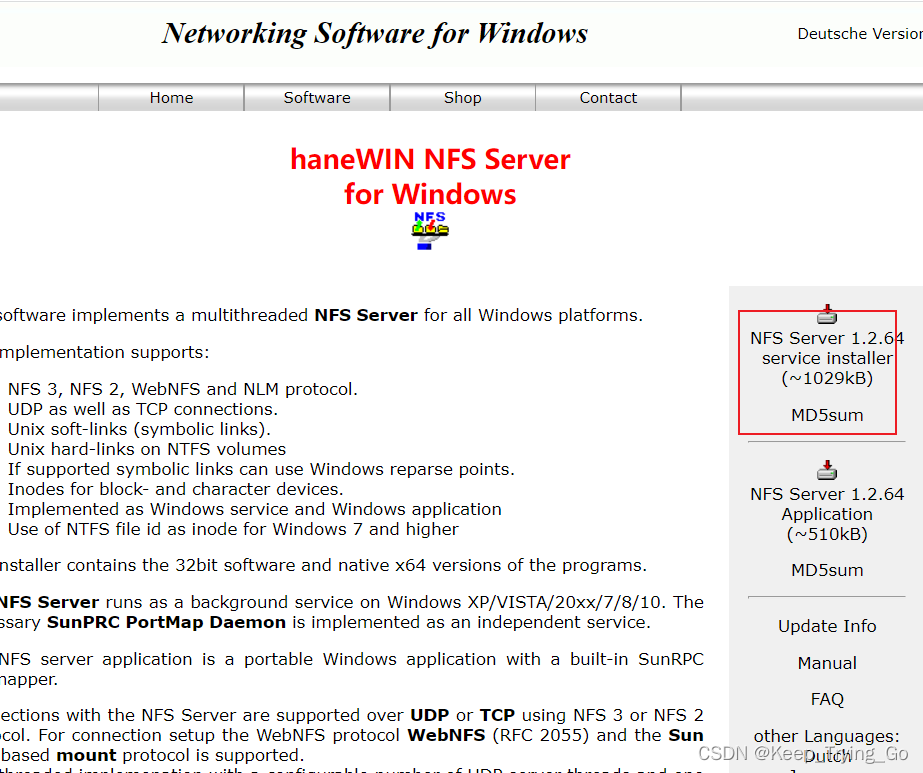
Task: Open the Dutch language version
Action: [x=826, y=757]
